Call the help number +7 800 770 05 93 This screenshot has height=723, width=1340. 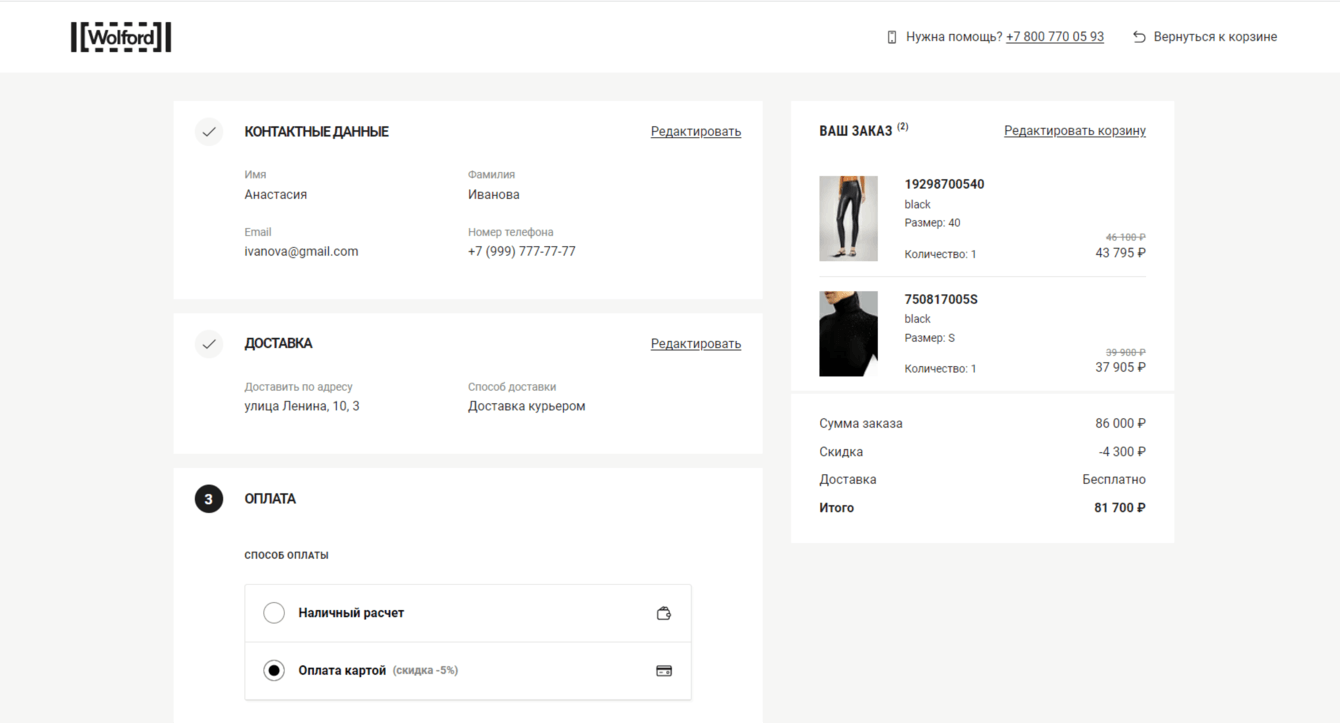(x=1054, y=37)
